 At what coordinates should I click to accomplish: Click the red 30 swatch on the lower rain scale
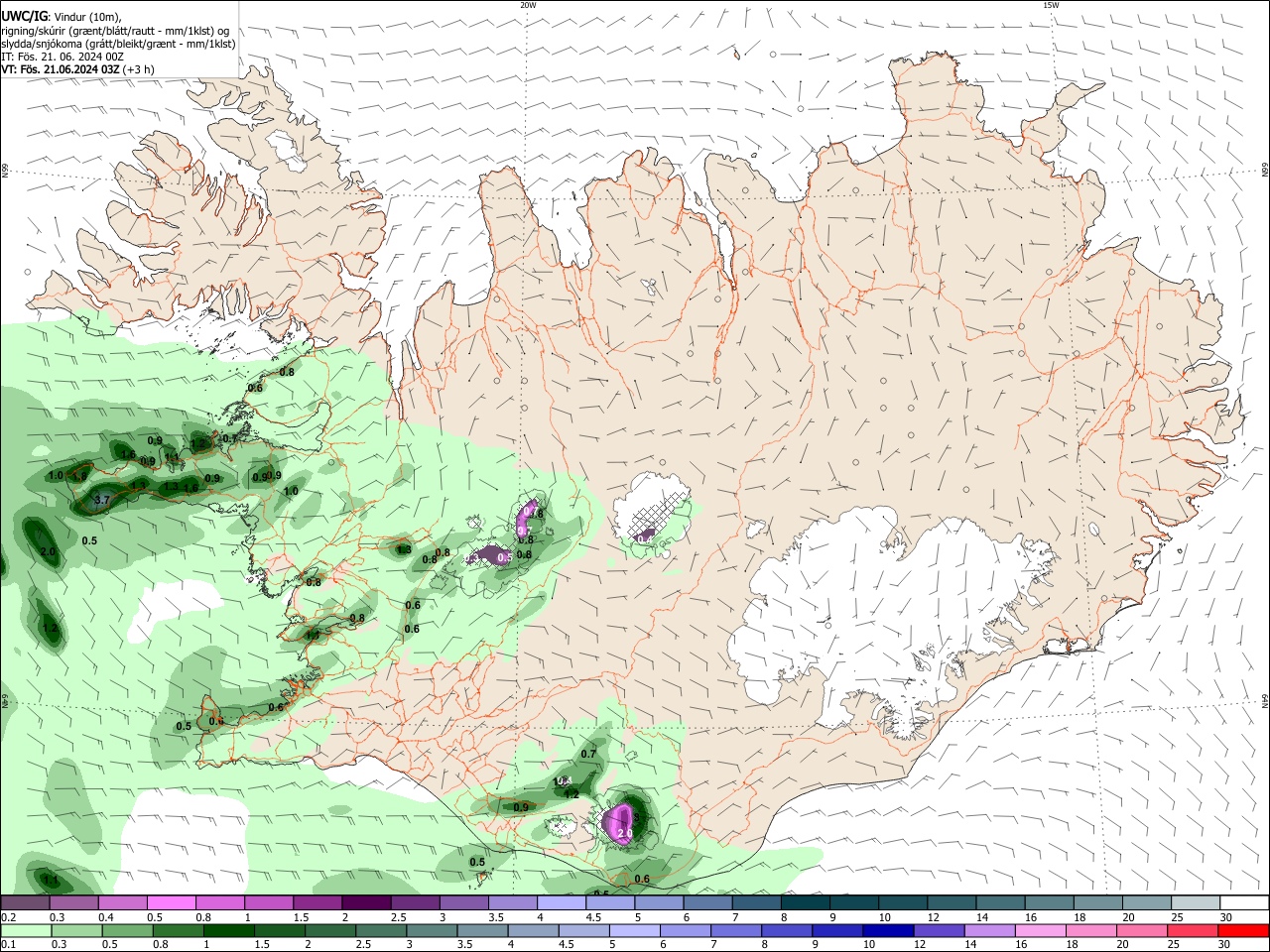click(x=1243, y=930)
